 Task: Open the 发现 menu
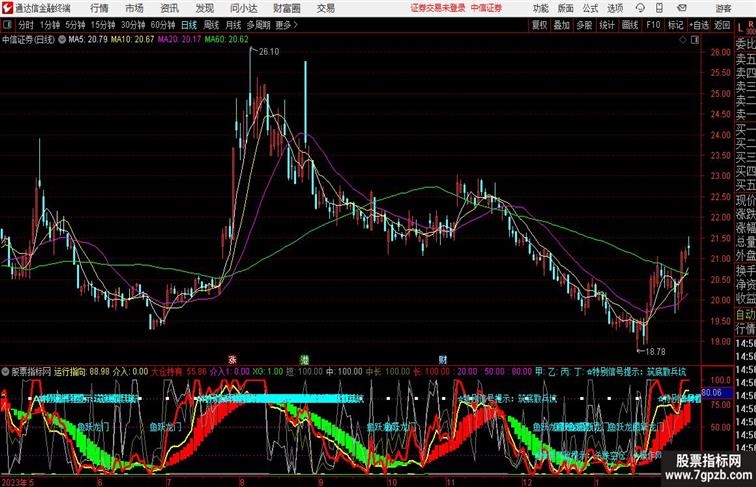(x=204, y=8)
